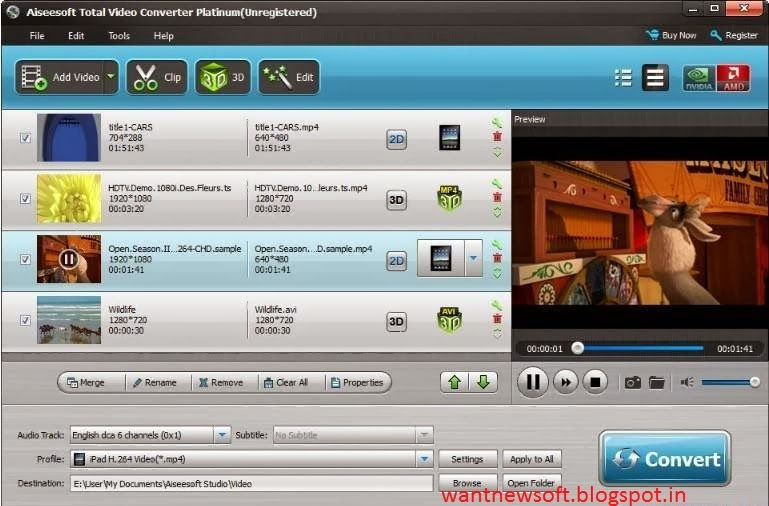Toggle NVIDIA acceleration icon
The width and height of the screenshot is (769, 506).
tap(698, 78)
